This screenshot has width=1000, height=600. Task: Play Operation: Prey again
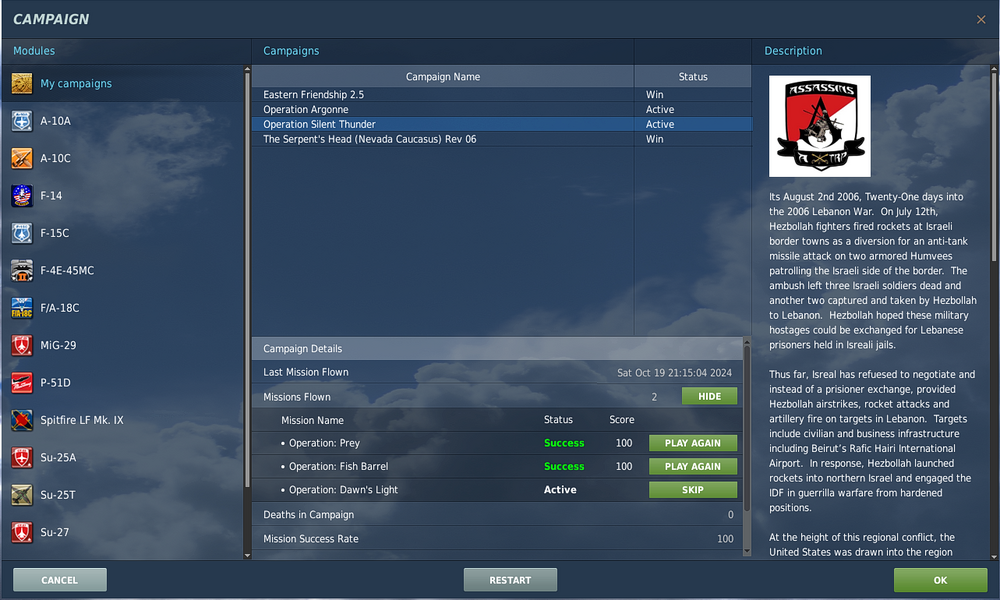point(693,443)
